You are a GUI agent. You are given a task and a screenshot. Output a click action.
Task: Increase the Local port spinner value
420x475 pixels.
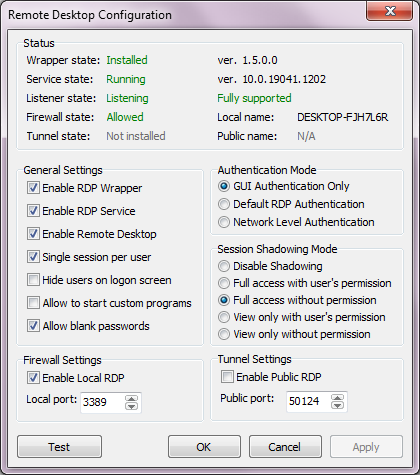tap(131, 399)
